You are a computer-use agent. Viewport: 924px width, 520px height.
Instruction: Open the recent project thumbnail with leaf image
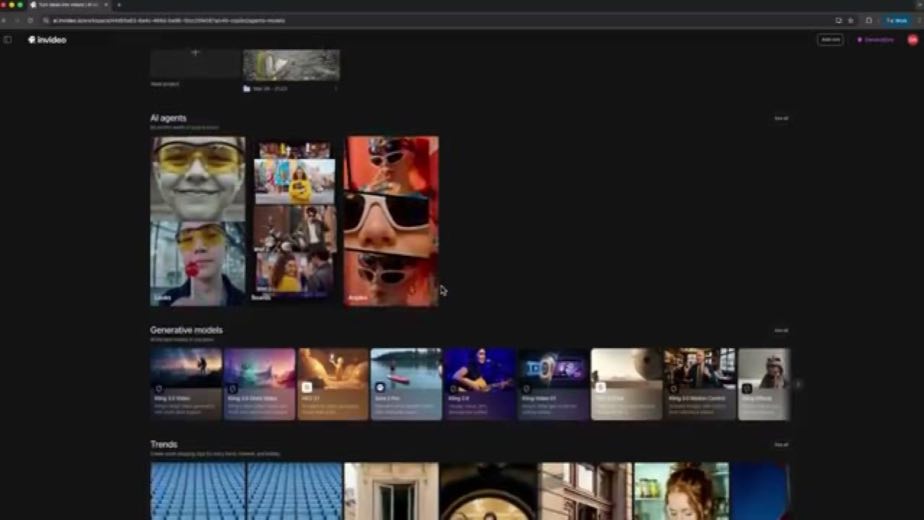tap(291, 65)
